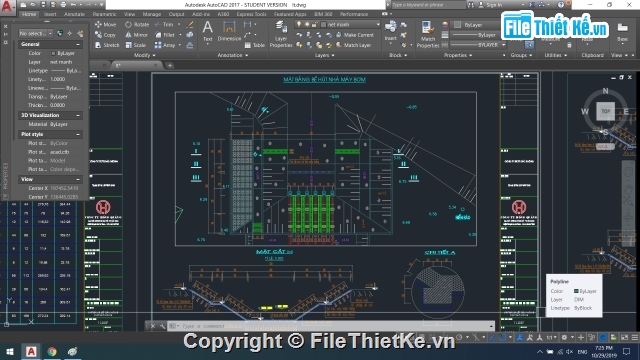
Task: Toggle Clean Screen in status bar
Action: point(624,338)
